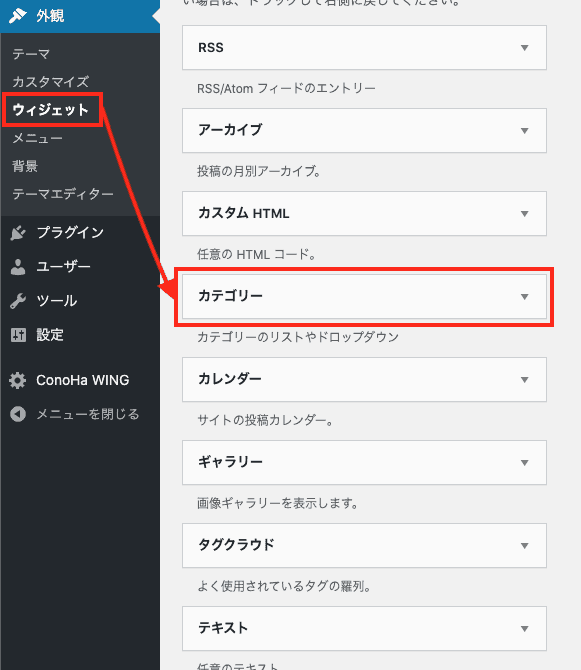
Task: Click the ツール wrench icon
Action: click(x=18, y=301)
